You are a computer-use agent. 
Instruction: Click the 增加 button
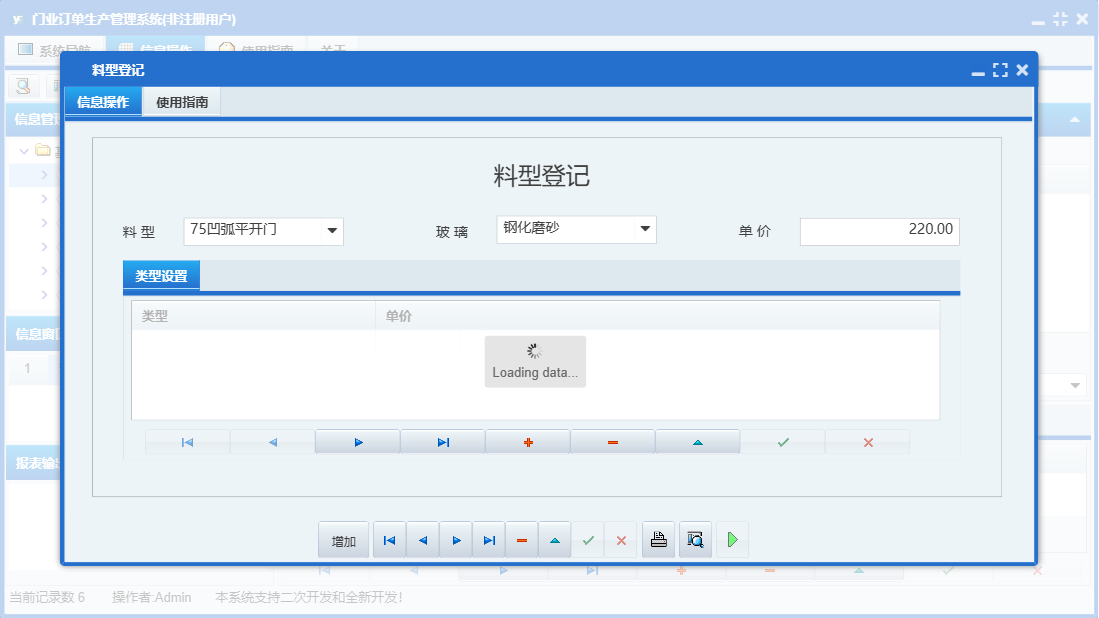click(343, 539)
